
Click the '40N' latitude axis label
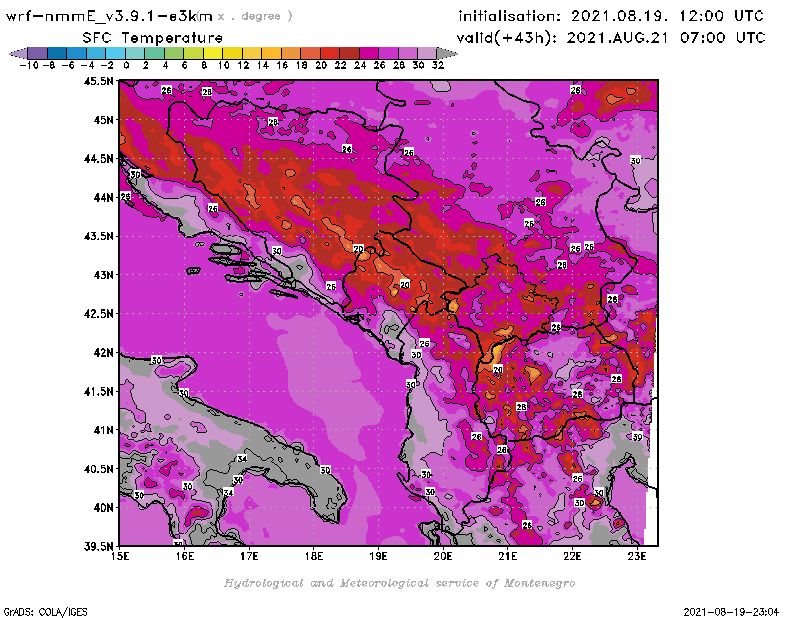tap(104, 508)
